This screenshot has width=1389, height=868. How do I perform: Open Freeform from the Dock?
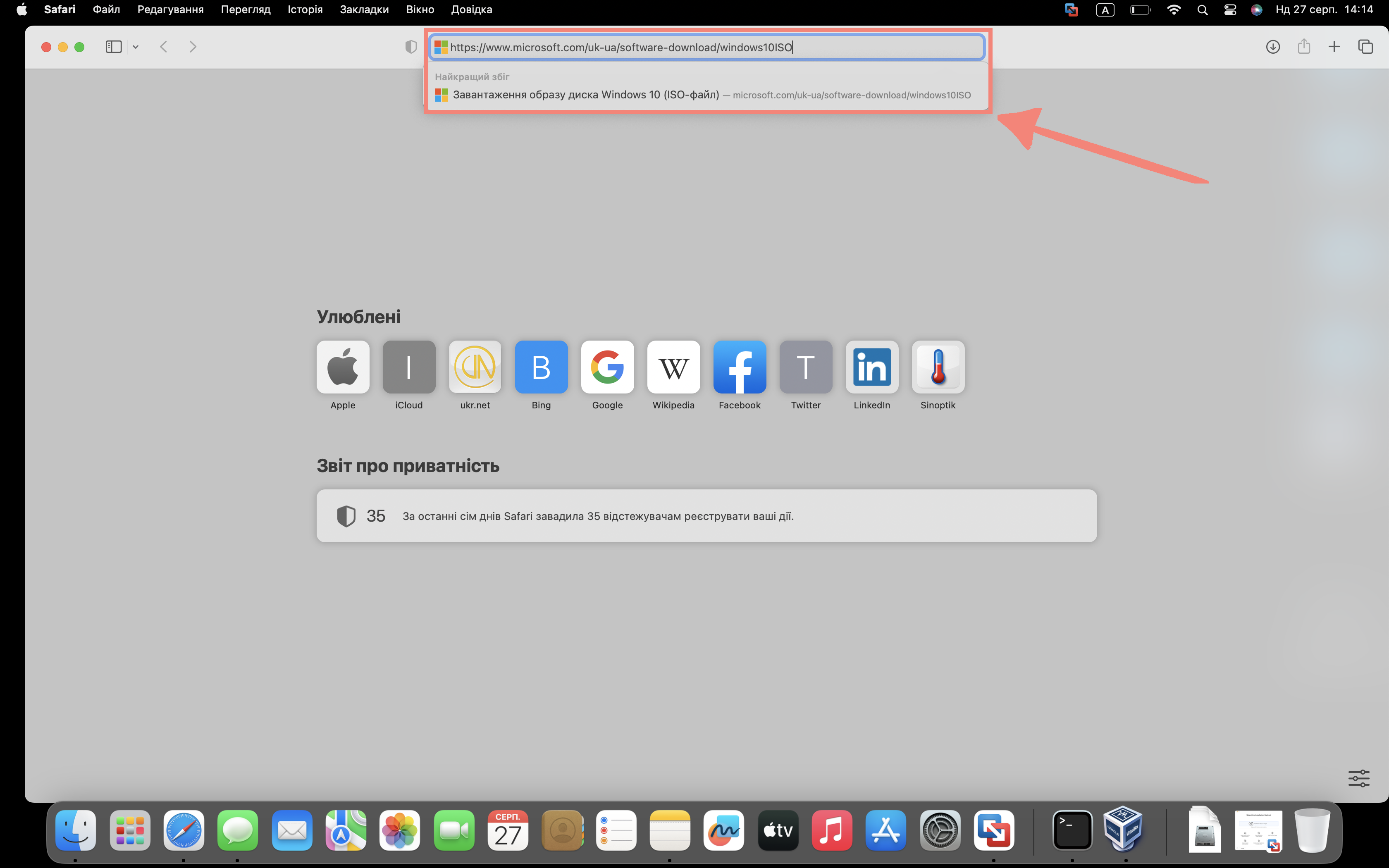pos(724,830)
